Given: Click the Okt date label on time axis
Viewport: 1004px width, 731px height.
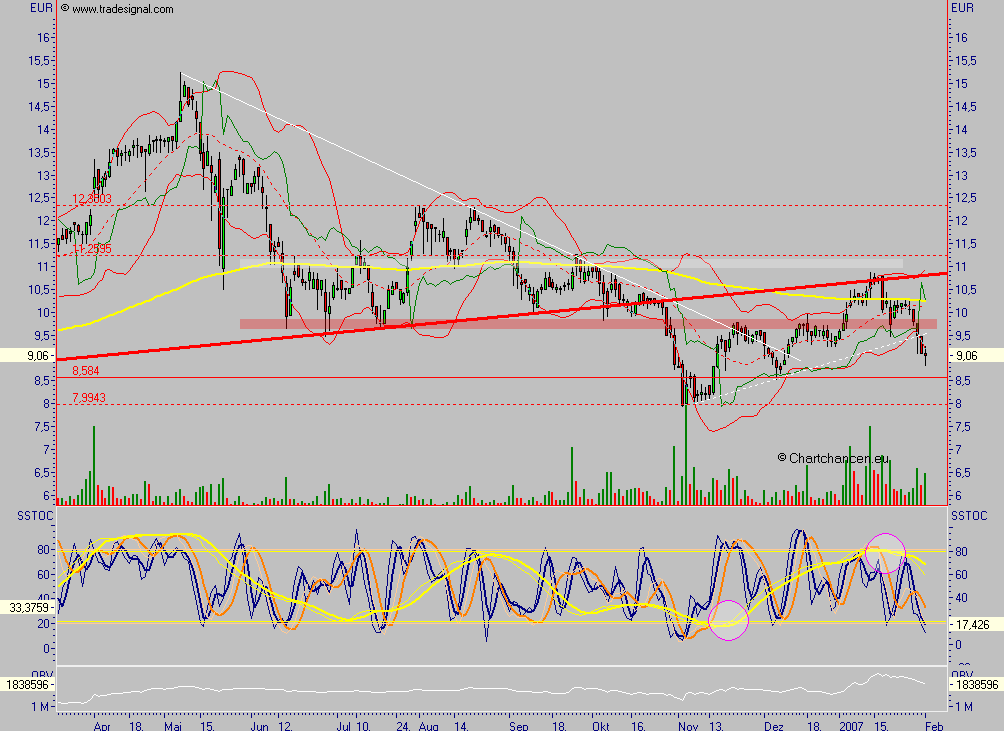Looking at the screenshot, I should 601,725.
